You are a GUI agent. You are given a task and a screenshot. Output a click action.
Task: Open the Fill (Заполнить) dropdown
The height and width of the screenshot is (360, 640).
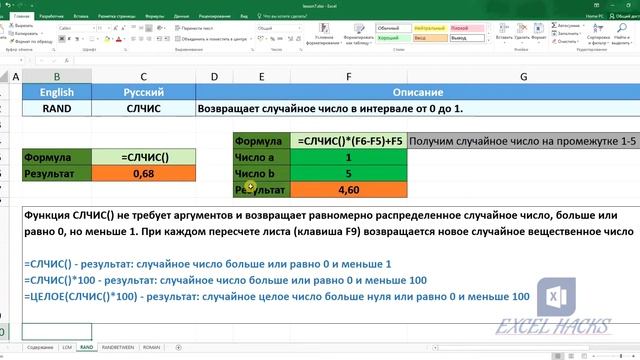(567, 33)
